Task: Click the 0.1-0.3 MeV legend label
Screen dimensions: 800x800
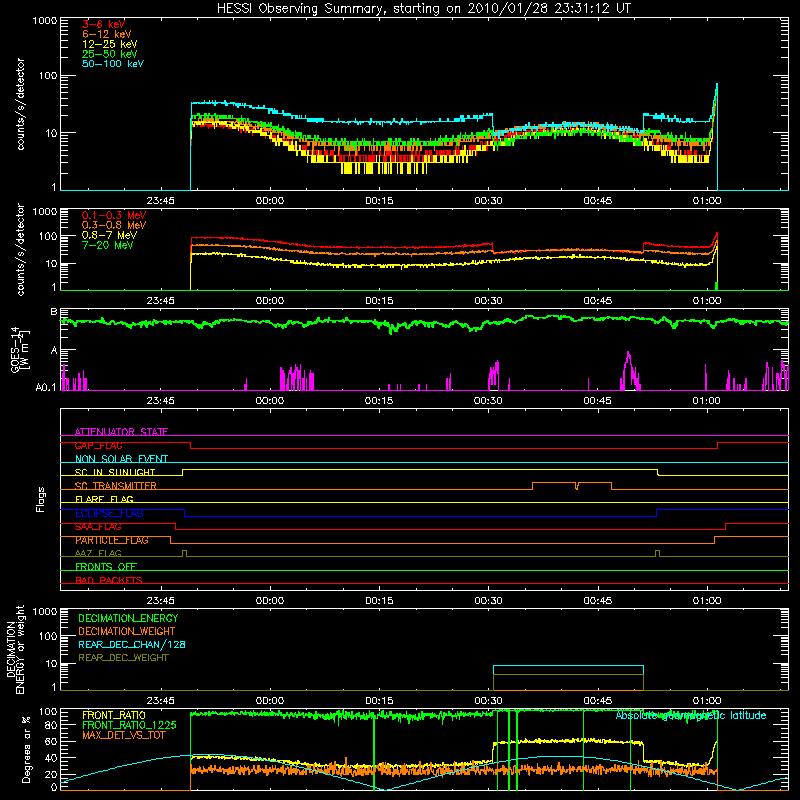Action: coord(114,215)
